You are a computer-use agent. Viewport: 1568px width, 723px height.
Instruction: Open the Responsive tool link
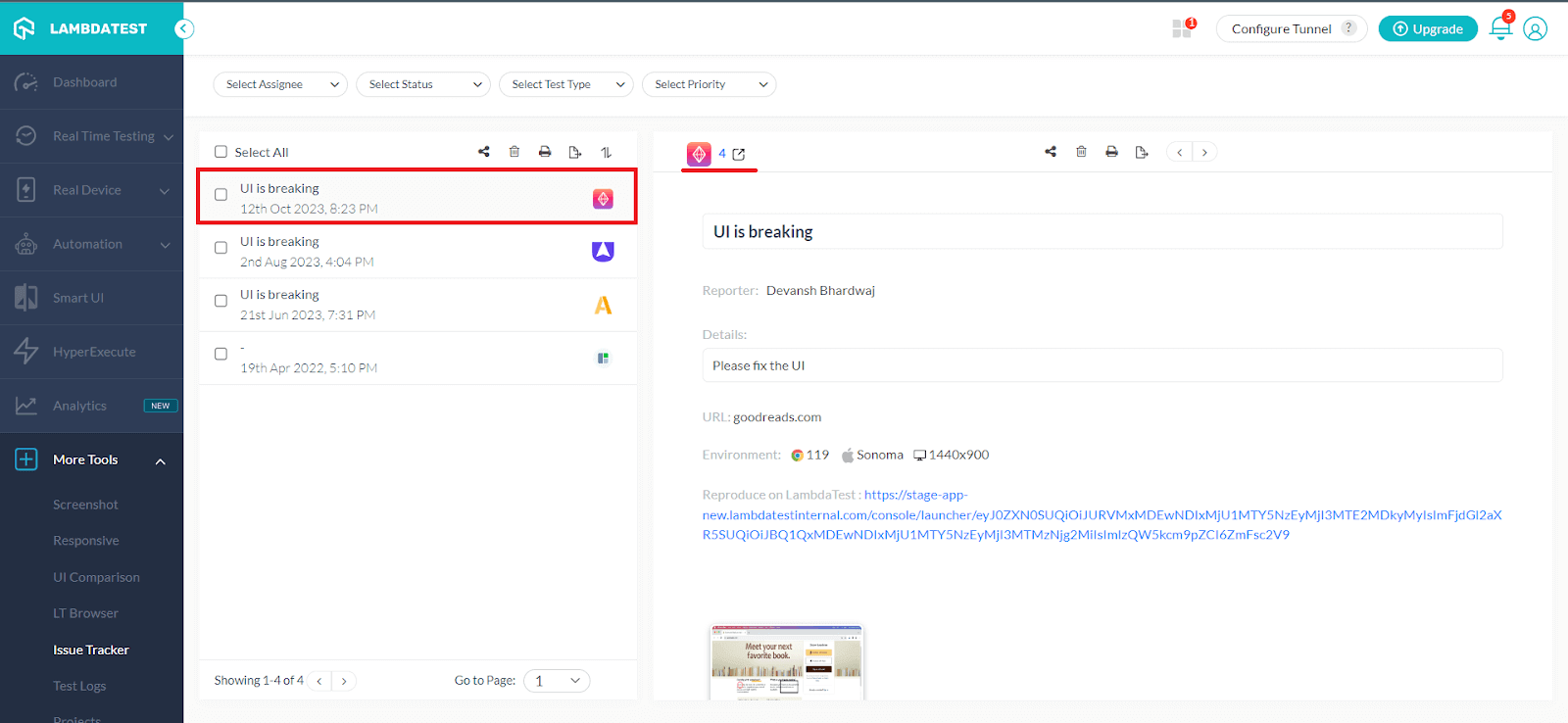click(86, 541)
